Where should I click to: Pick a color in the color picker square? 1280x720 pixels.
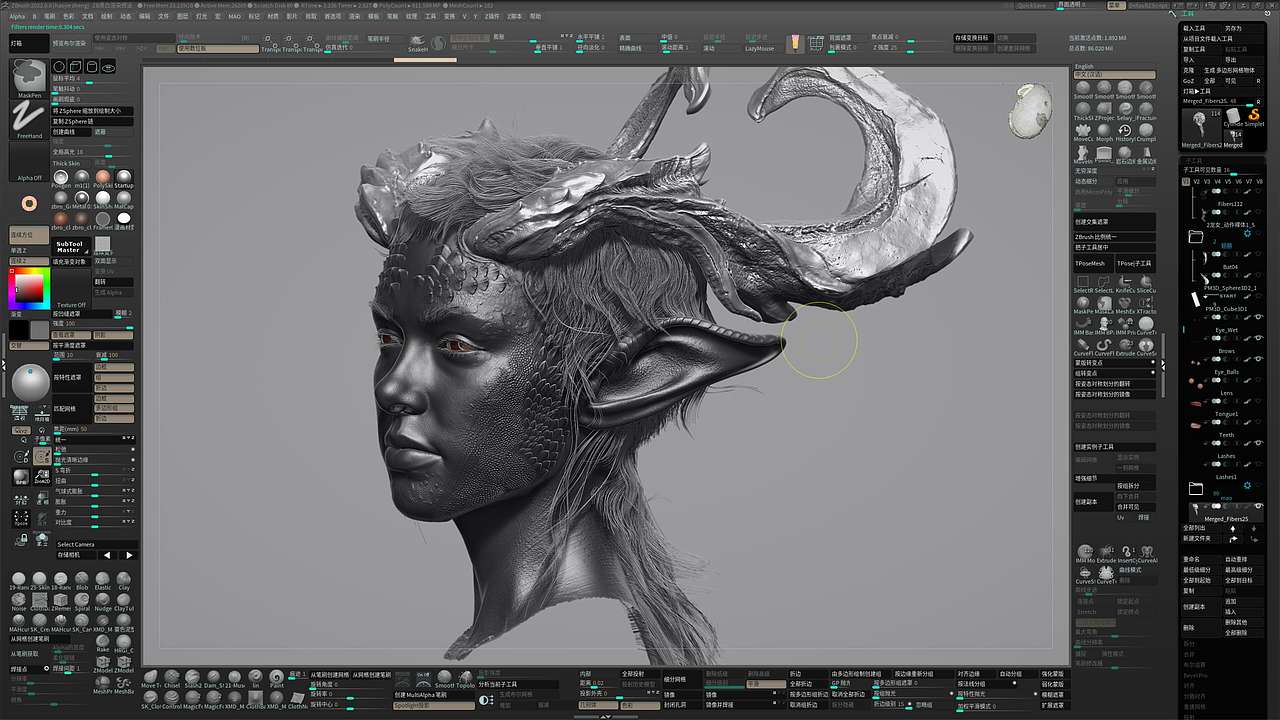coord(27,289)
